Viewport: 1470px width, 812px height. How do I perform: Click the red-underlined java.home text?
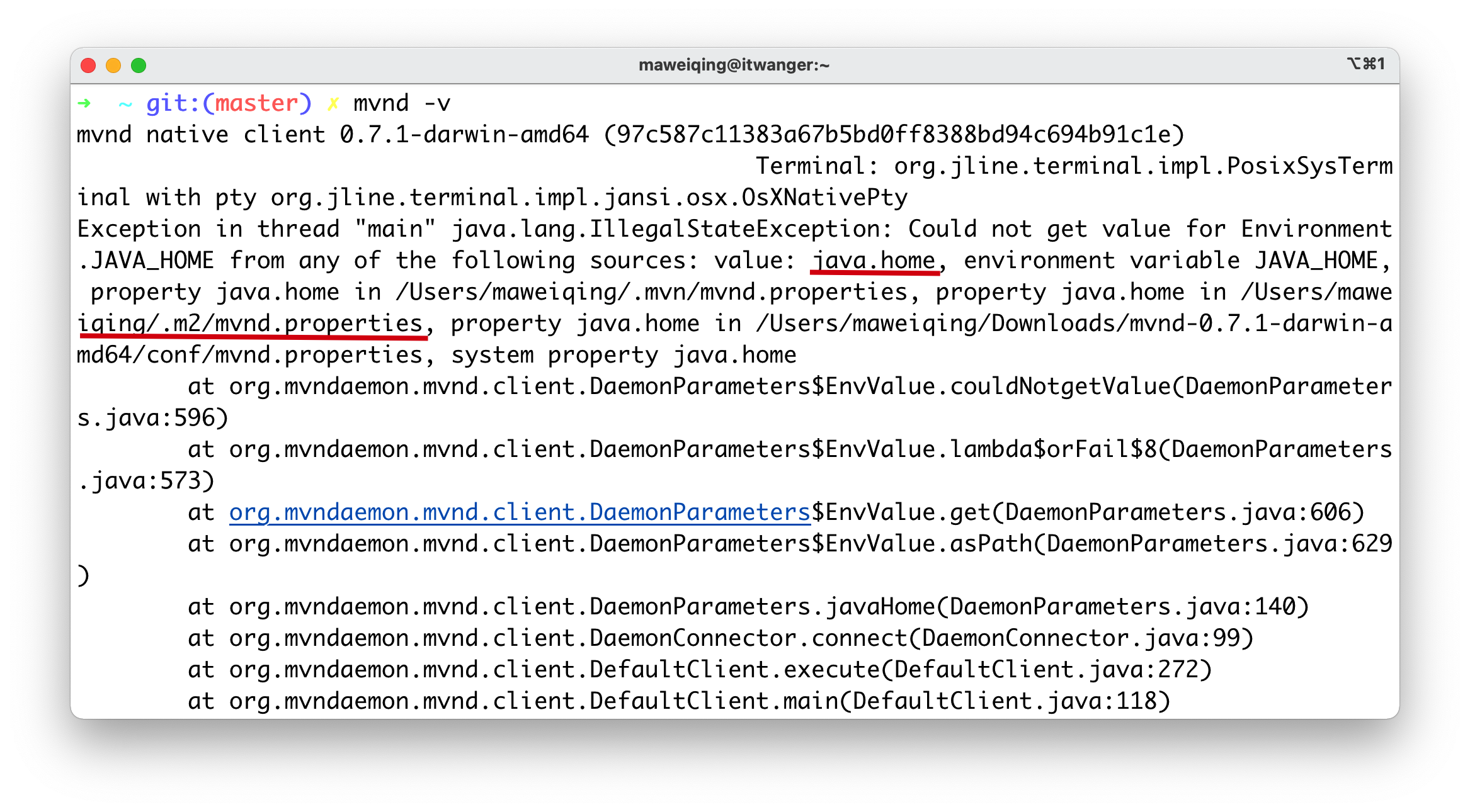pyautogui.click(x=874, y=261)
